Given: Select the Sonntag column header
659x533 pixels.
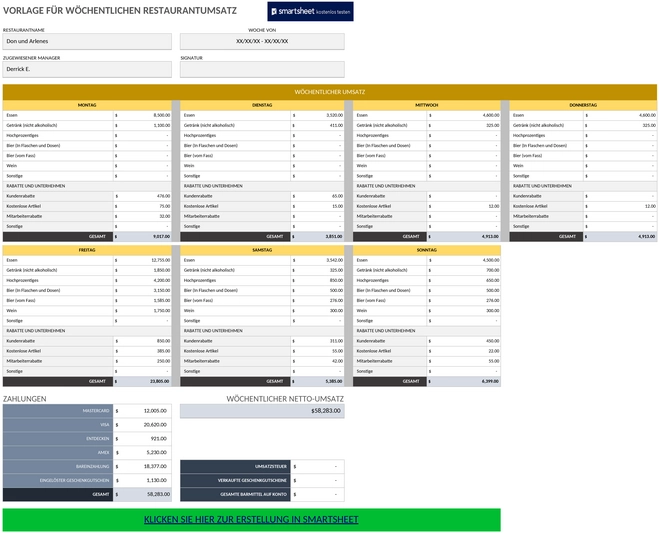Looking at the screenshot, I should [x=427, y=250].
